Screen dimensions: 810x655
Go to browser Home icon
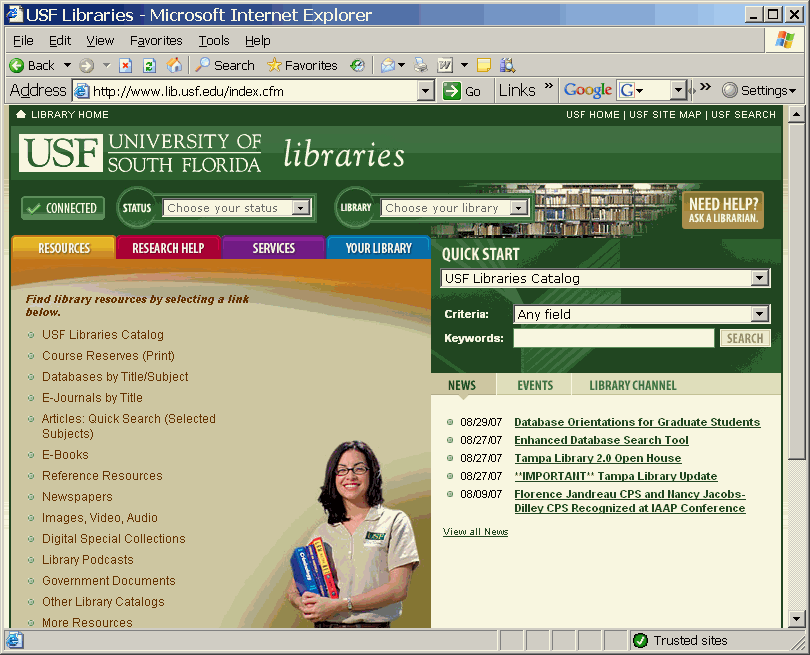click(174, 65)
